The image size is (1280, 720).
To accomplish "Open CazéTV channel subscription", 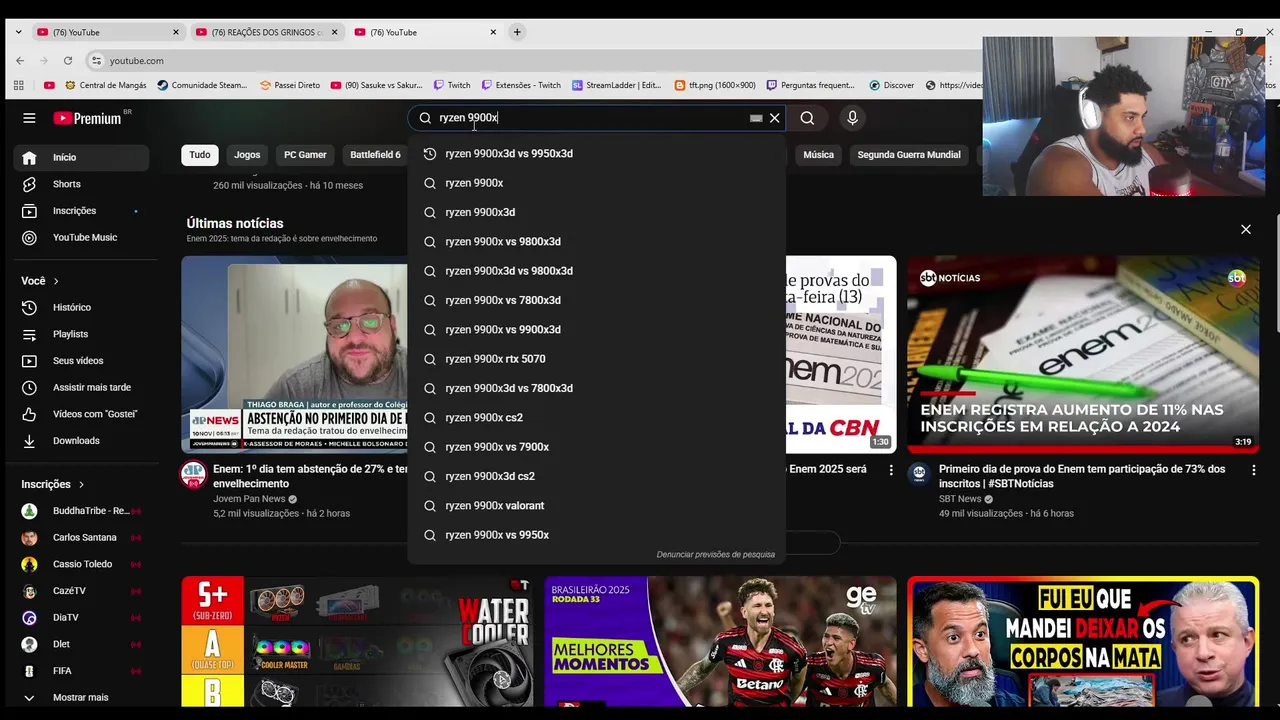I will pos(81,591).
